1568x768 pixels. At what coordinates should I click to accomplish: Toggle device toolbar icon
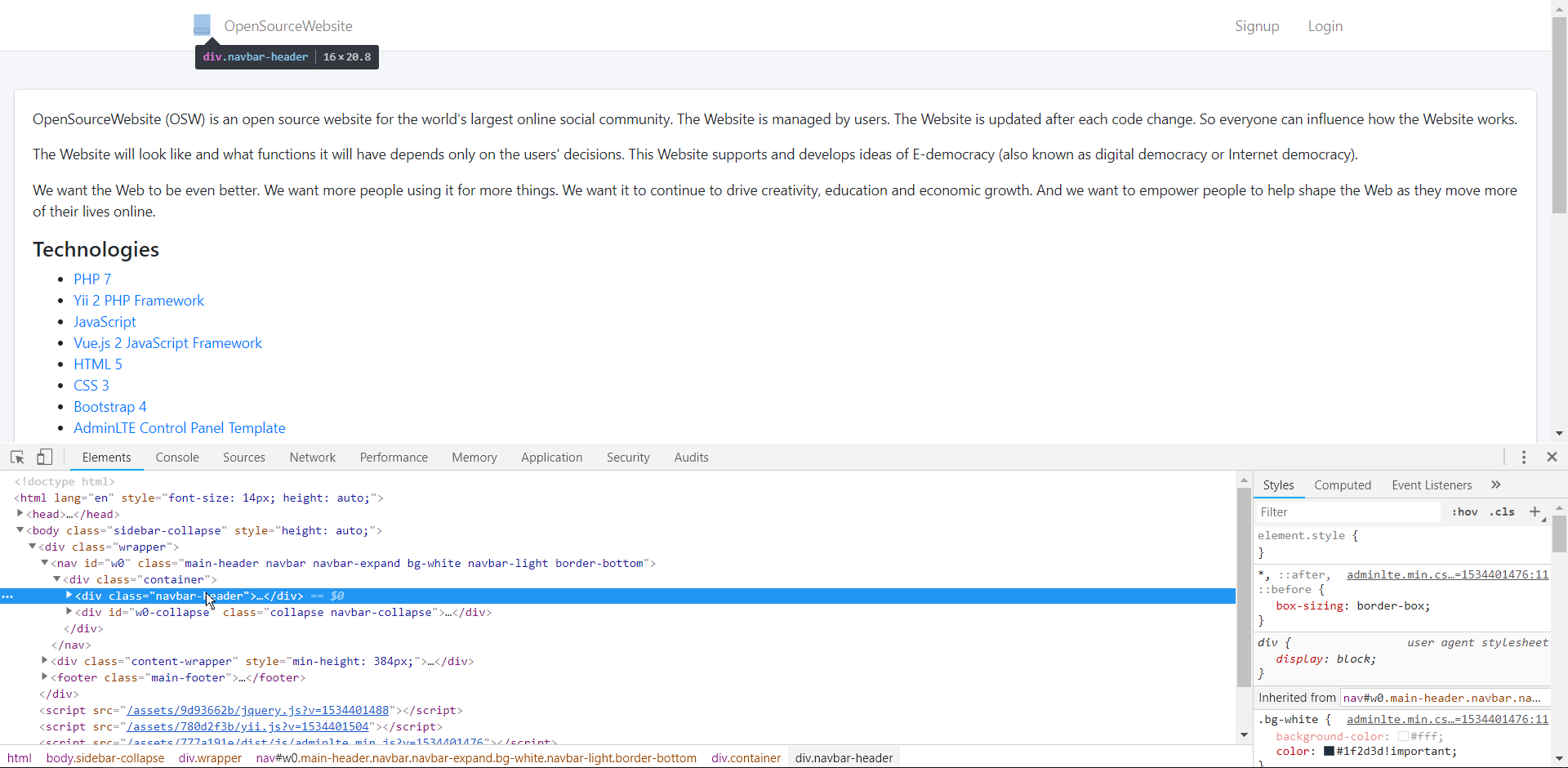(45, 458)
